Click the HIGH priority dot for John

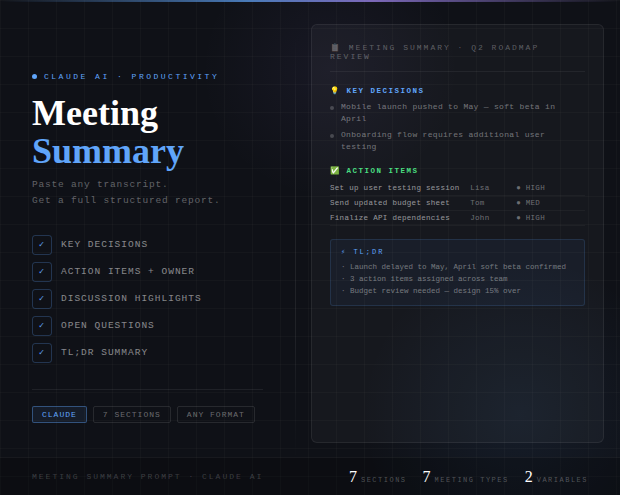coord(518,217)
